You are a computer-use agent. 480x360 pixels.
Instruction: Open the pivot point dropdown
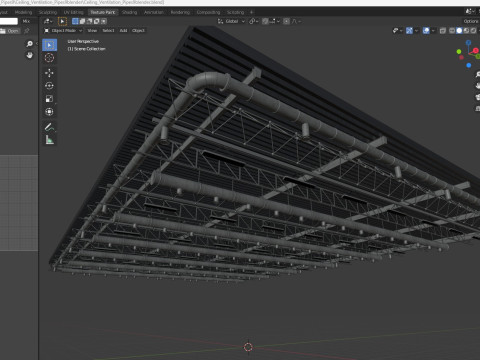(x=254, y=21)
